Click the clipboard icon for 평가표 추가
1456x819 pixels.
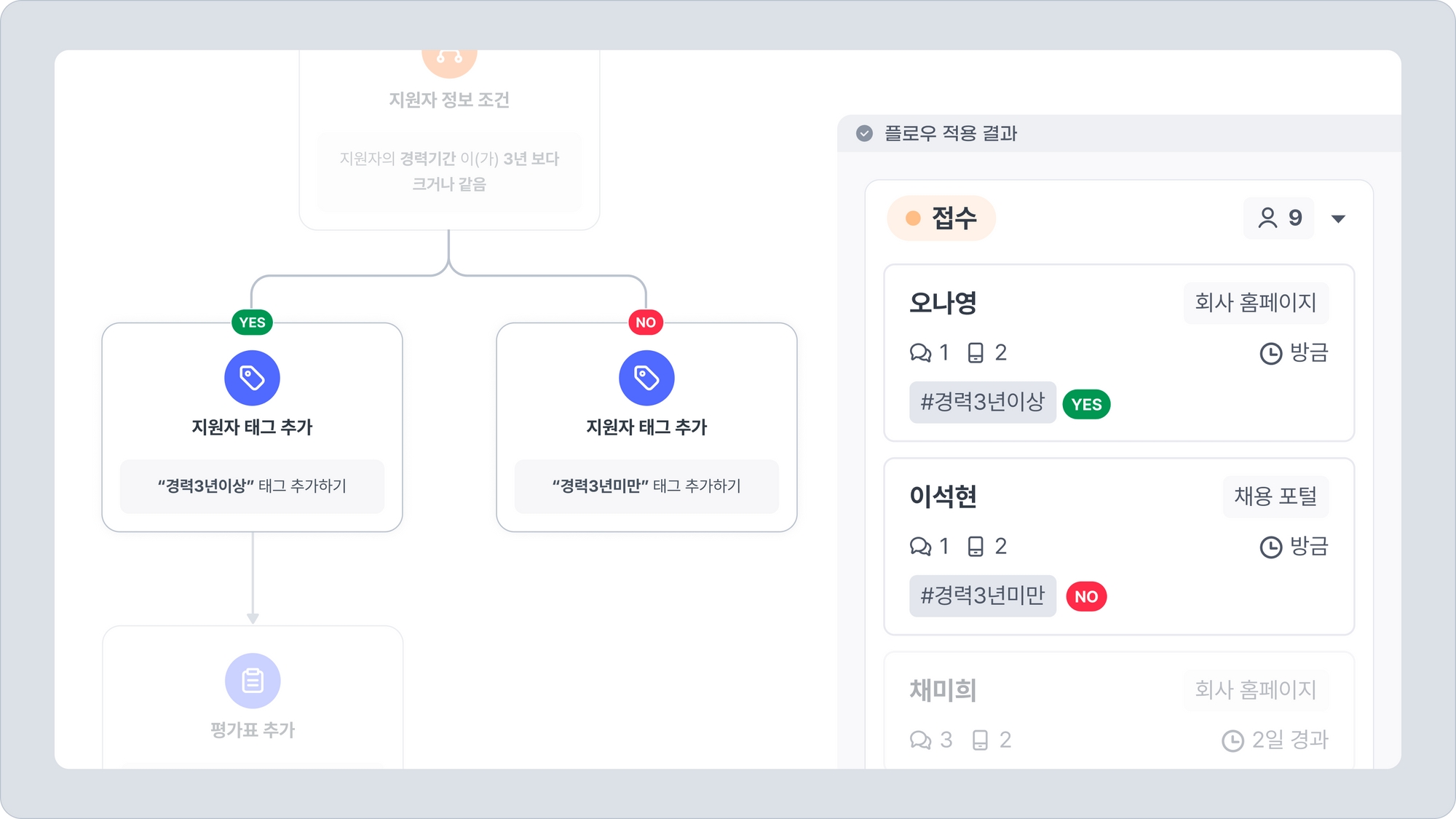(x=253, y=681)
